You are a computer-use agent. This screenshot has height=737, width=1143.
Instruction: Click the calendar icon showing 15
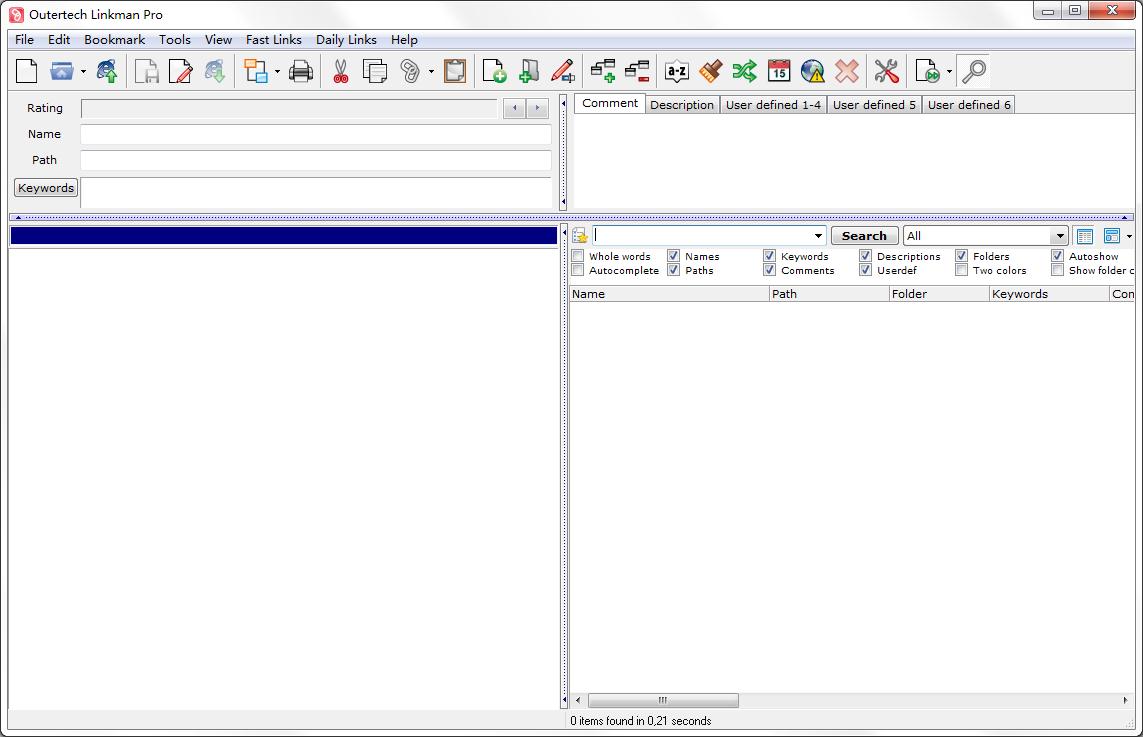pos(779,71)
